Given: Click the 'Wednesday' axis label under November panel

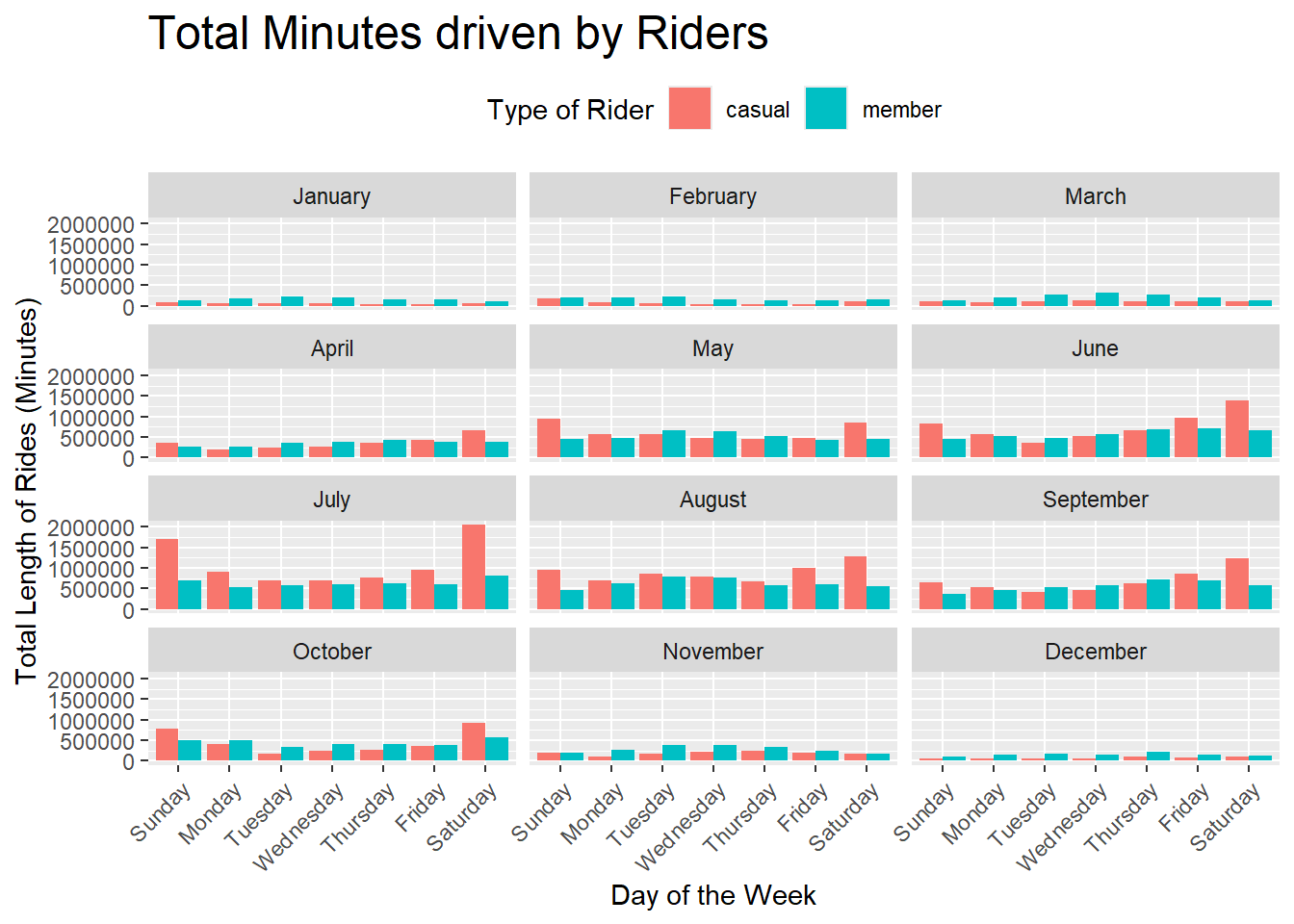Looking at the screenshot, I should click(681, 826).
